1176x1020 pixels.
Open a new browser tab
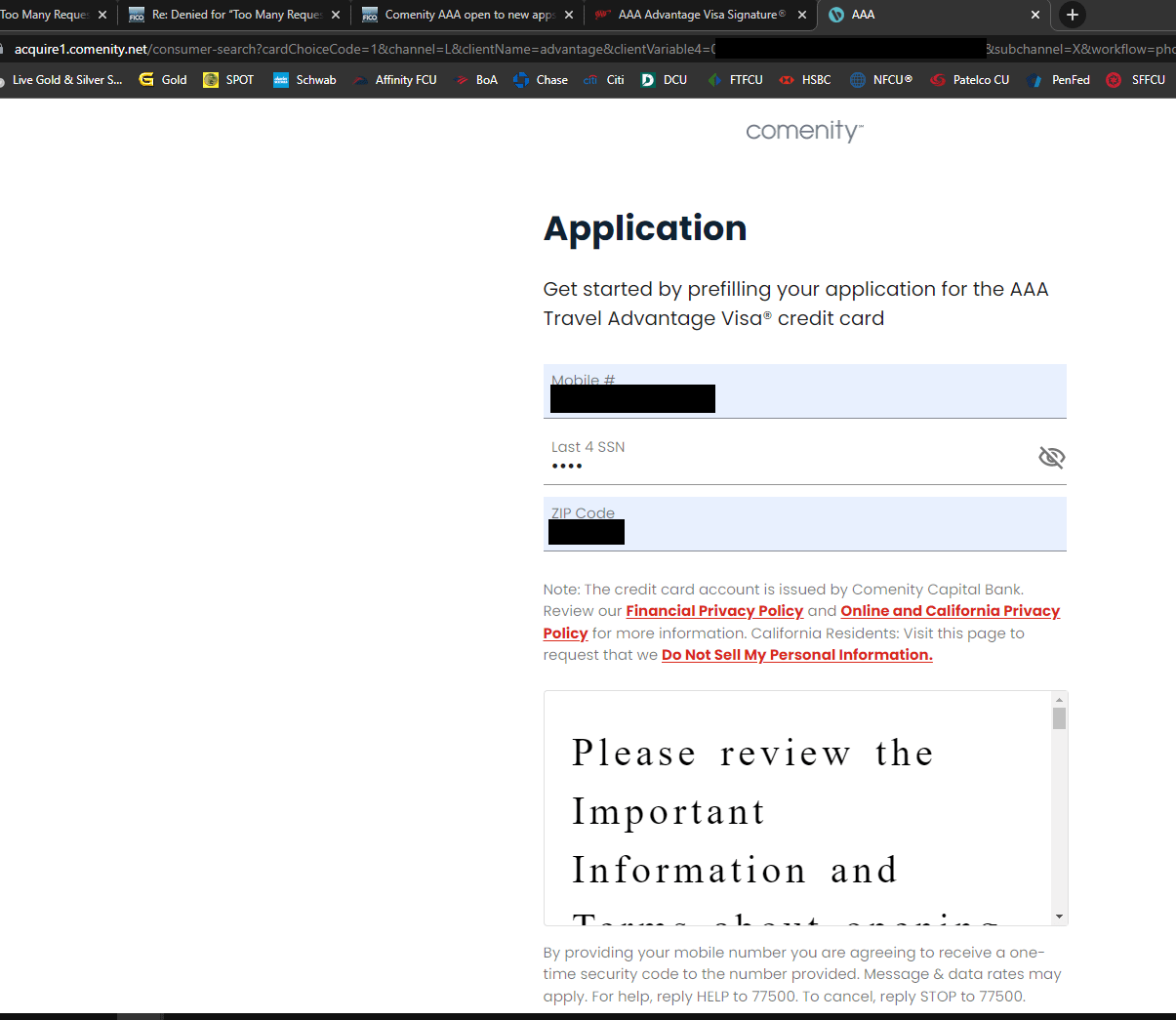[1072, 15]
